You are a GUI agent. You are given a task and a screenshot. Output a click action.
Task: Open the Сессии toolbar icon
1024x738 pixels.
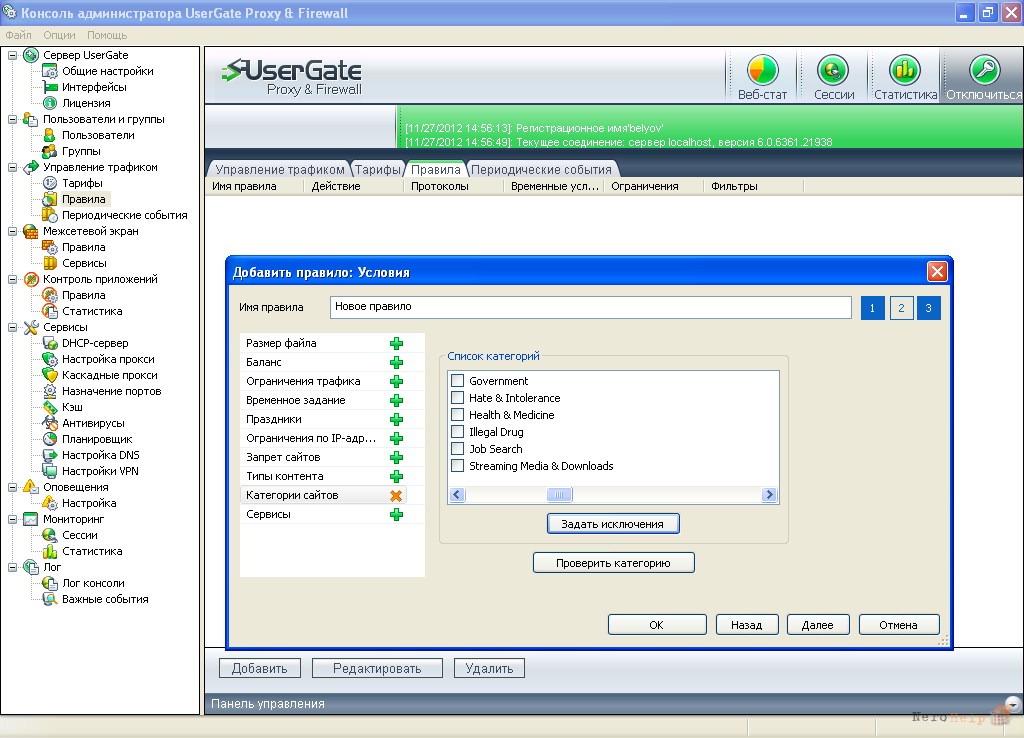833,71
